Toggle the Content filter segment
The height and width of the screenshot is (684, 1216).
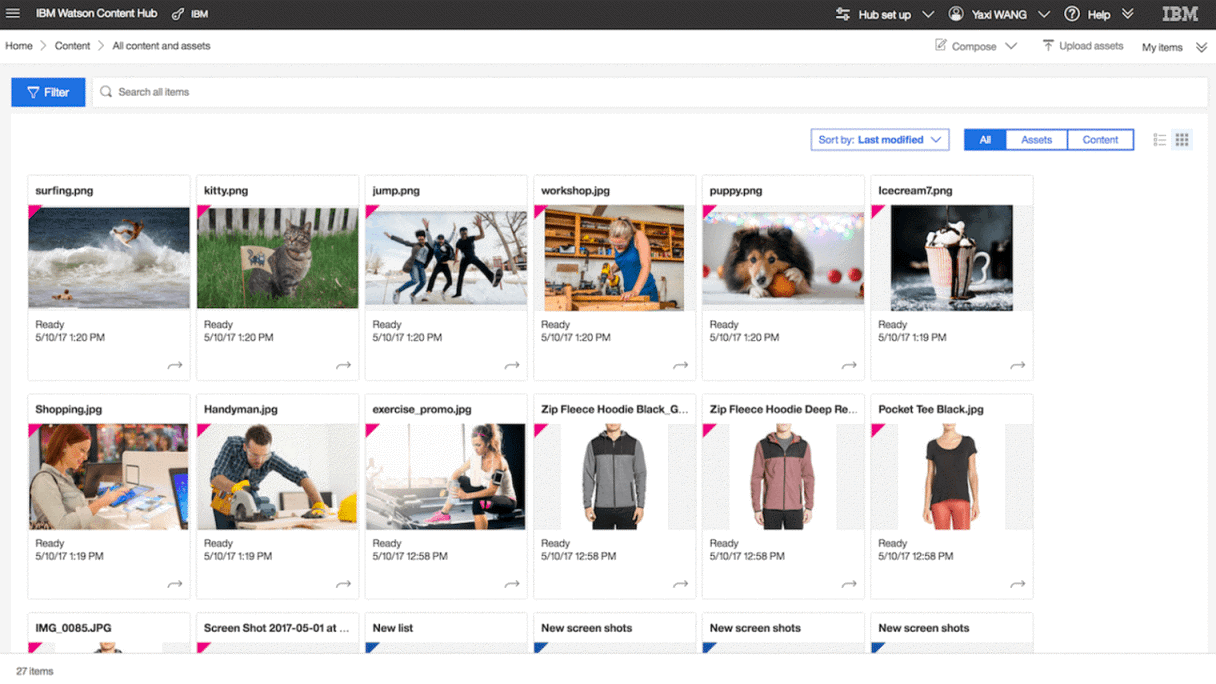[x=1100, y=139]
